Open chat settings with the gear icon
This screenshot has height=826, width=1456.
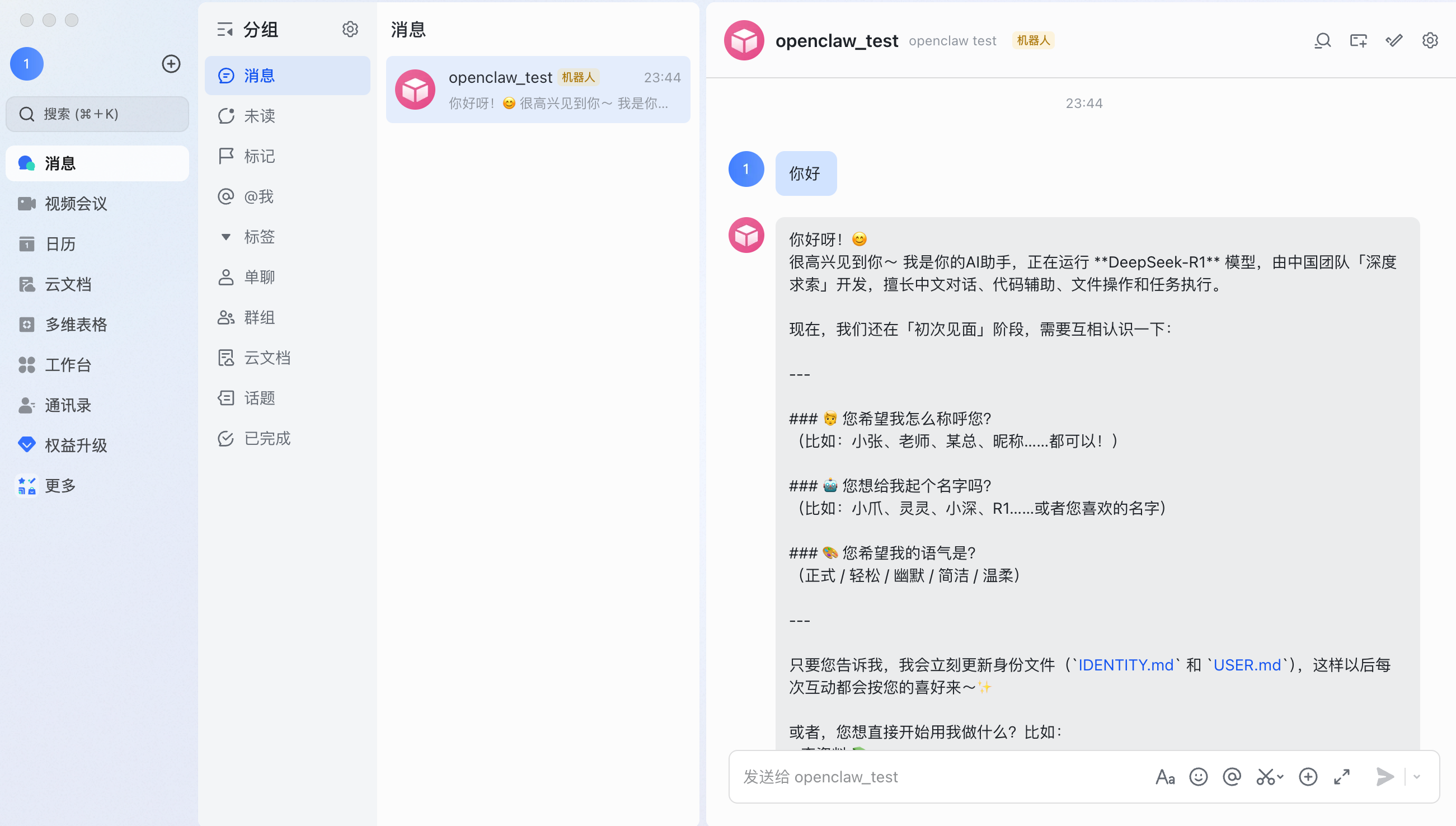point(1430,40)
